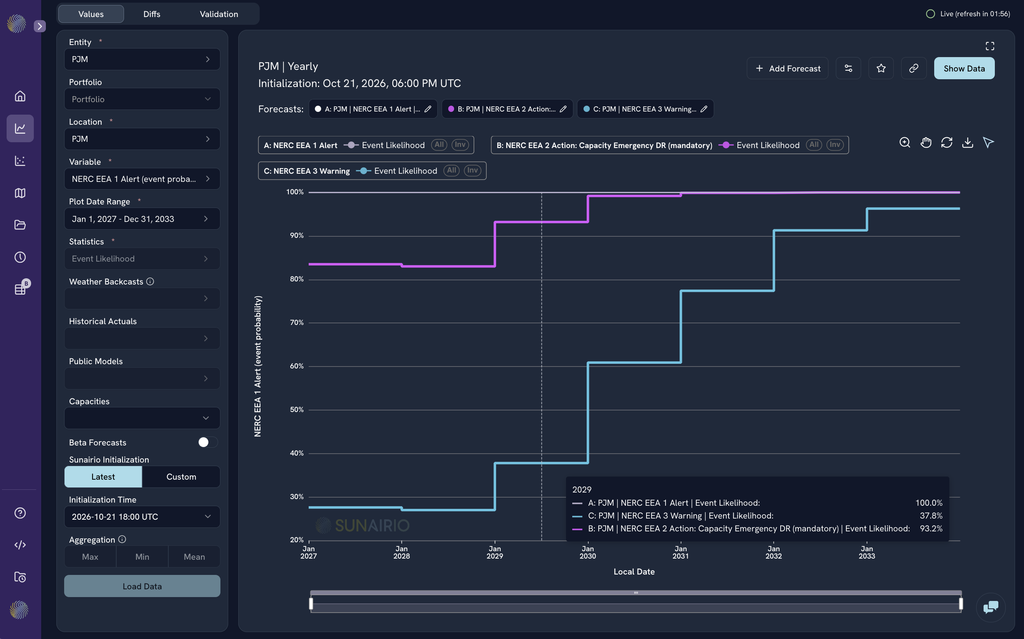Switch to the Diffs tab

[x=152, y=14]
